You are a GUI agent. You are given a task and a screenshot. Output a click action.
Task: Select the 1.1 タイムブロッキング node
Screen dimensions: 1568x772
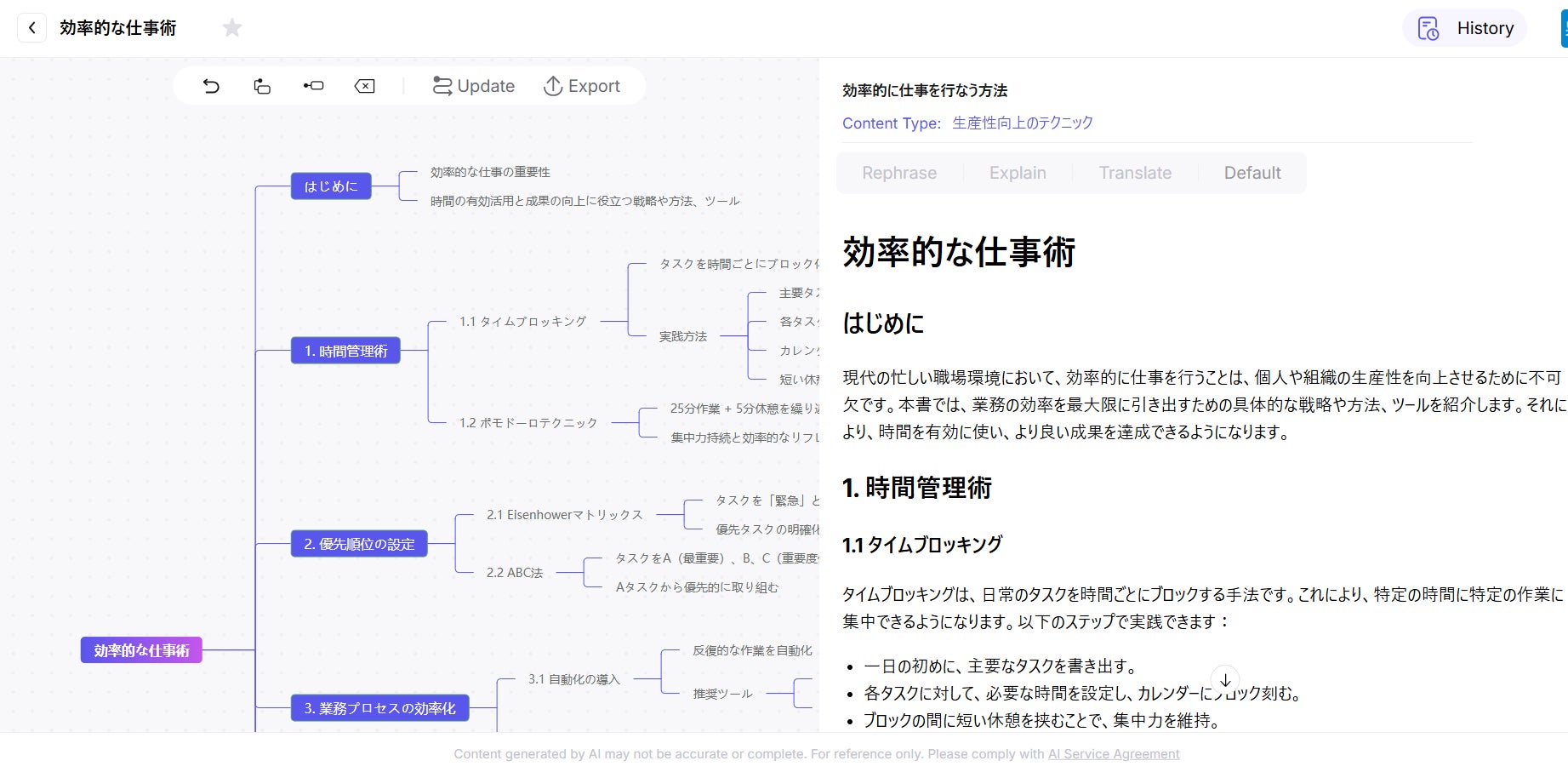(x=523, y=322)
